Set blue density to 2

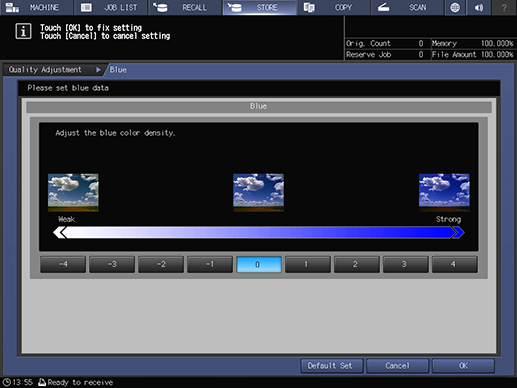(x=357, y=264)
